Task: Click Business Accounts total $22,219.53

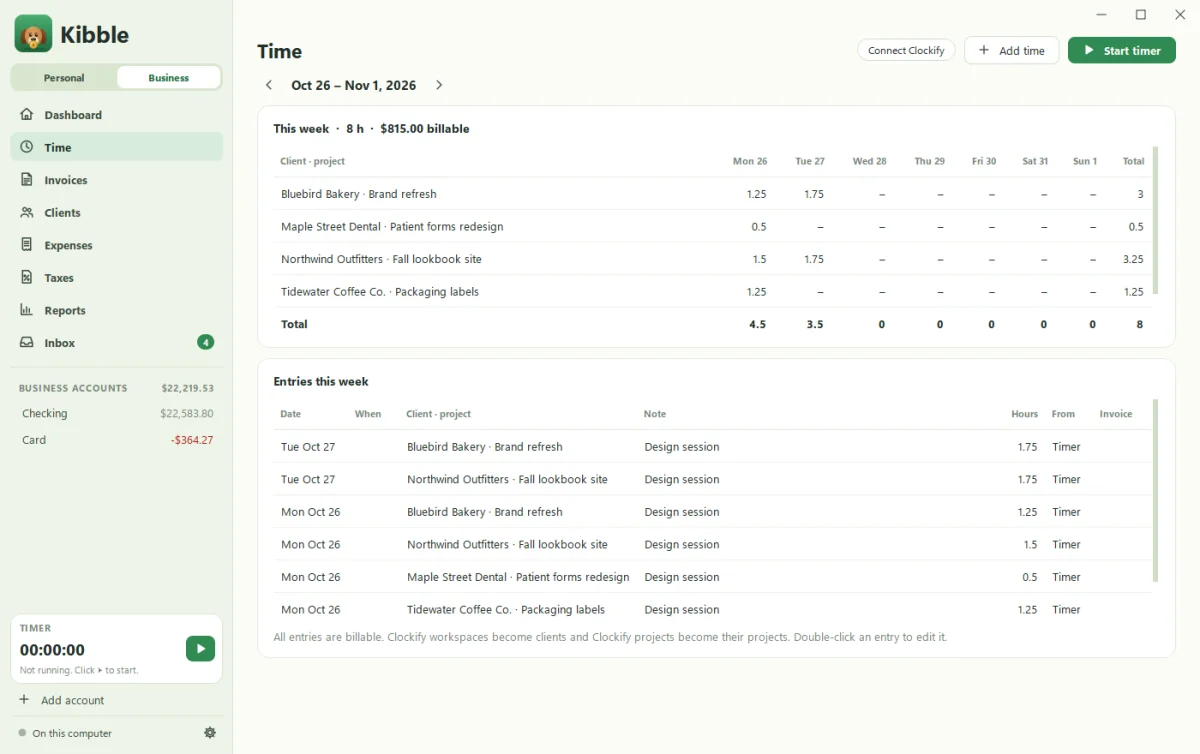Action: pyautogui.click(x=188, y=388)
